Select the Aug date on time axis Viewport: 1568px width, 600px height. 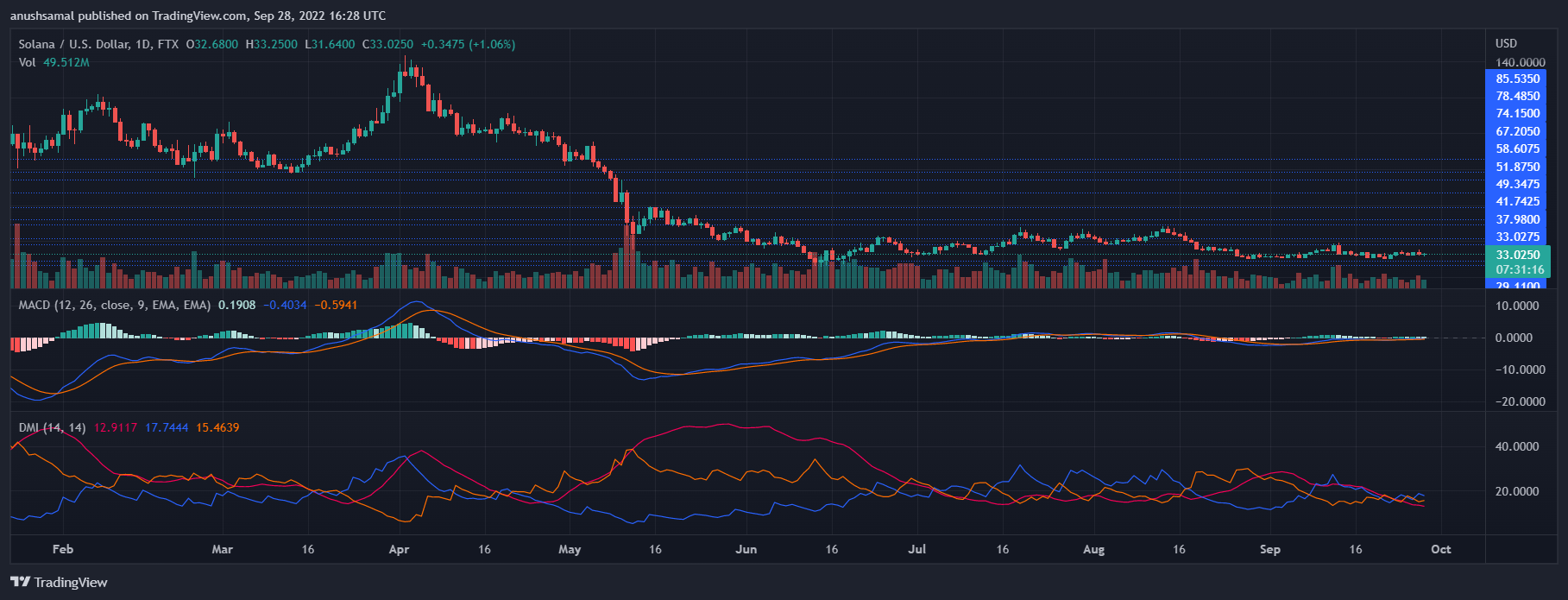1093,549
